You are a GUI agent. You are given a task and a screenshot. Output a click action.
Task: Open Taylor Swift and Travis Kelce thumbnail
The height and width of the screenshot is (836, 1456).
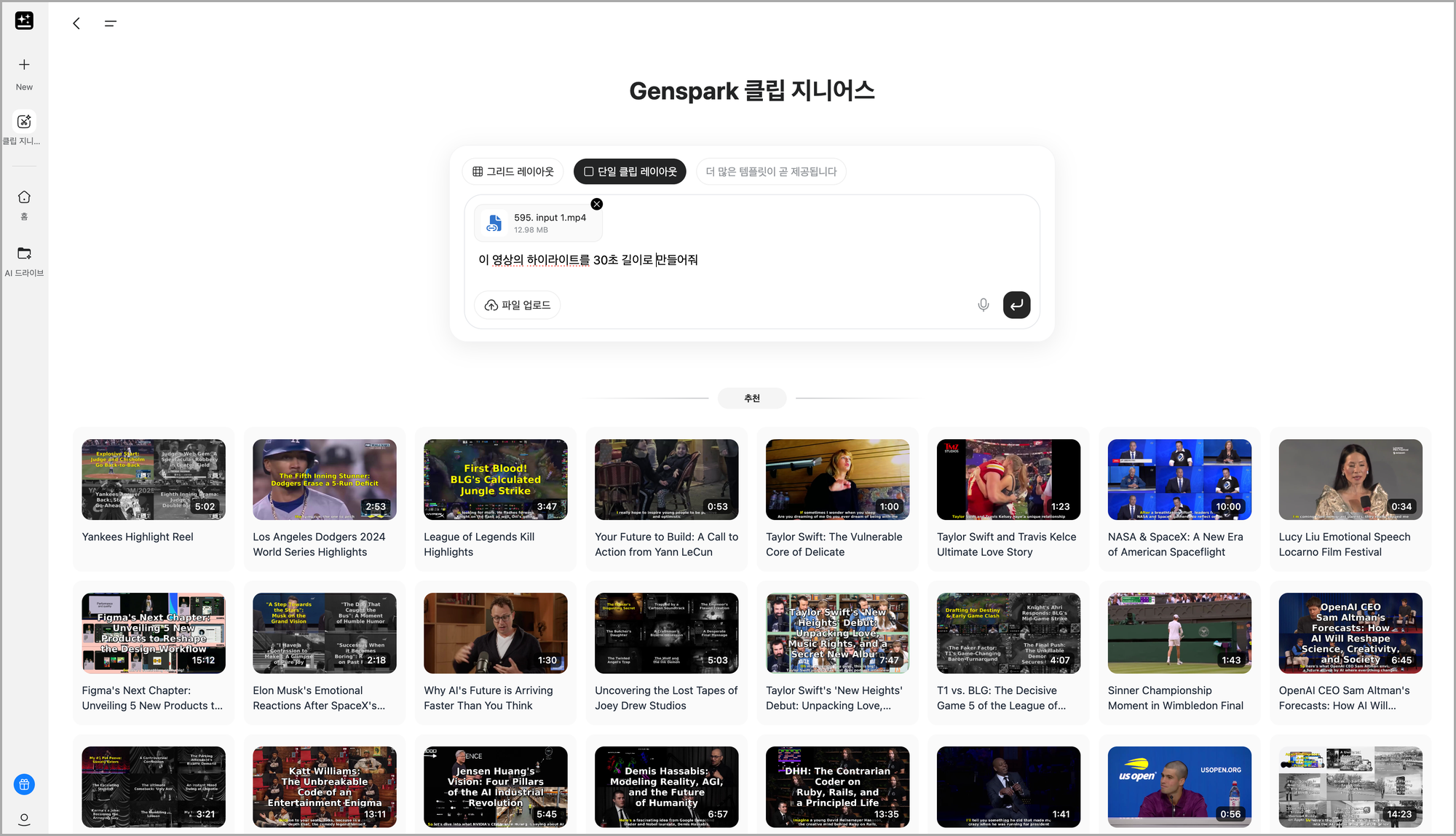point(1009,479)
